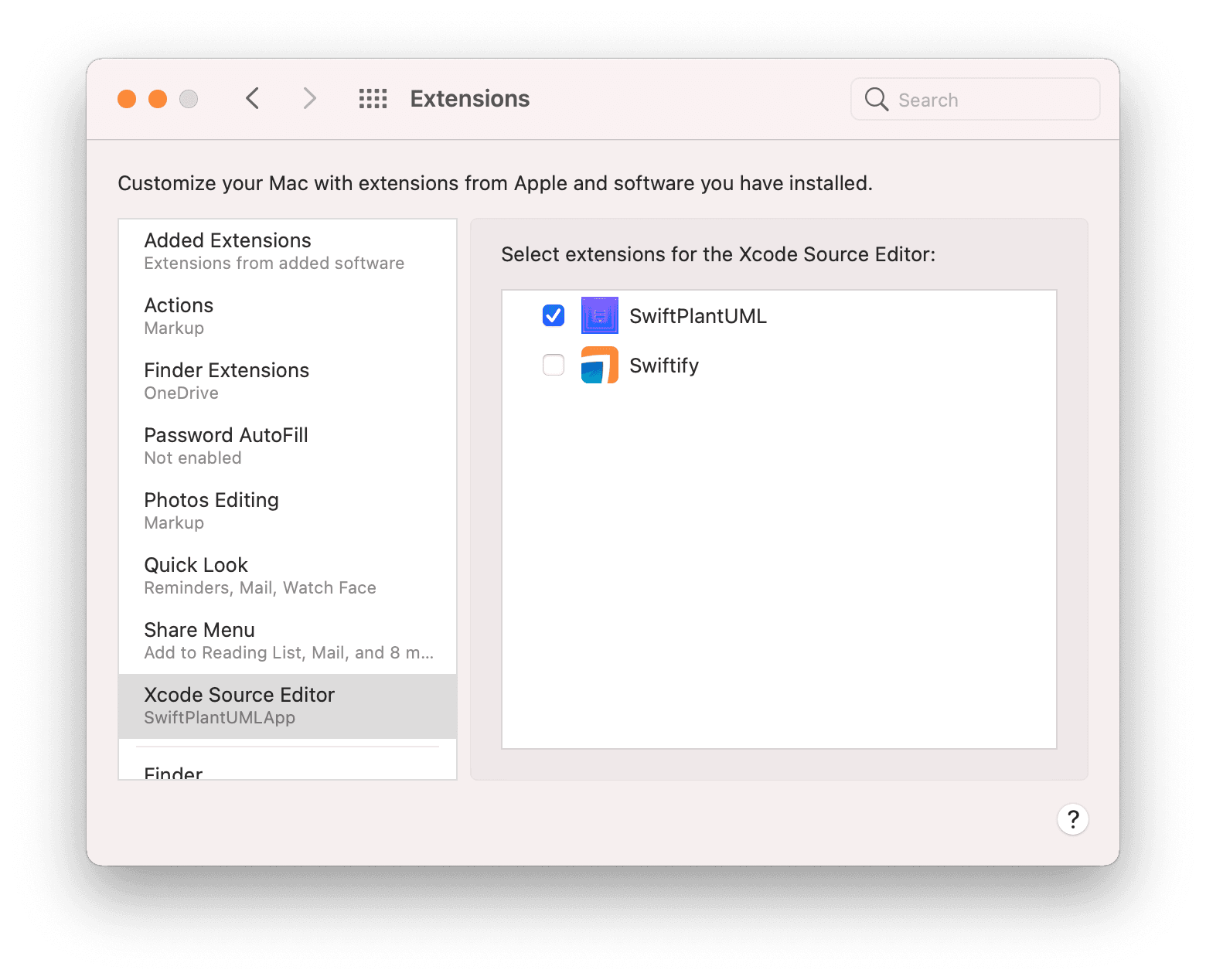The height and width of the screenshot is (980, 1206).
Task: Click the forward navigation arrow
Action: tap(309, 98)
